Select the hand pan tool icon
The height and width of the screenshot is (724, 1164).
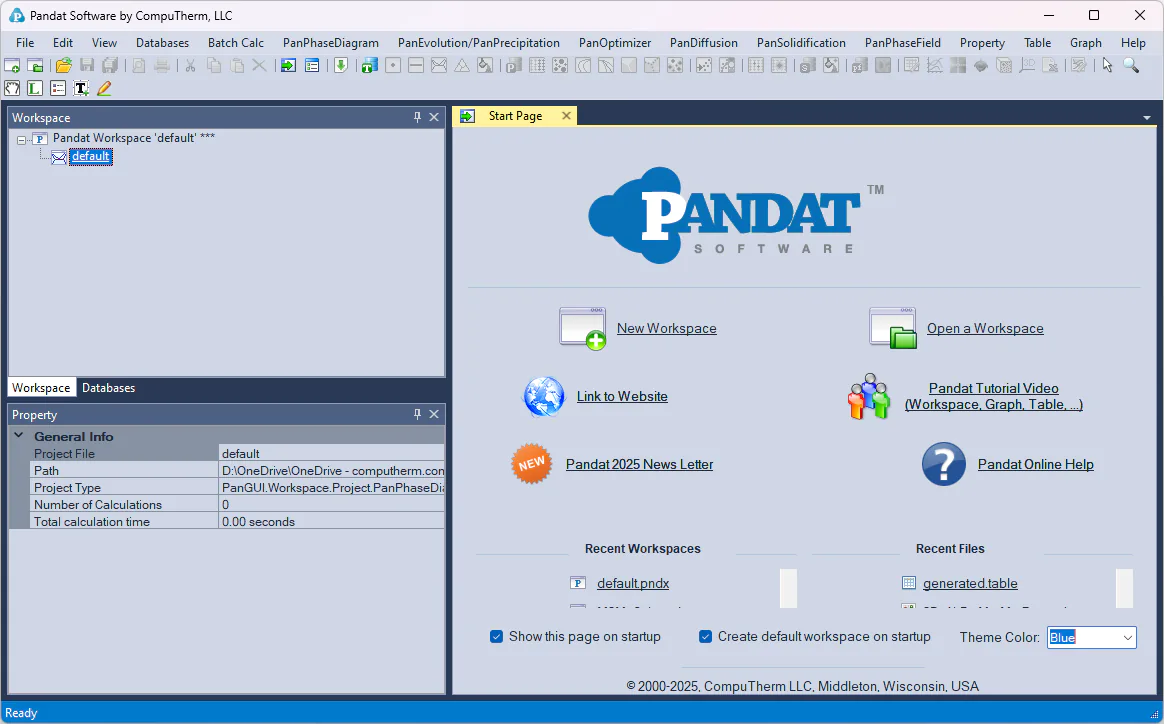pyautogui.click(x=12, y=88)
